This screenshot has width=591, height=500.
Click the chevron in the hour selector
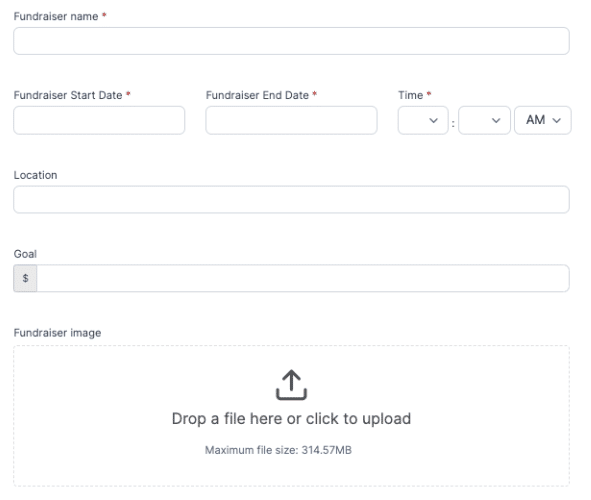point(433,121)
